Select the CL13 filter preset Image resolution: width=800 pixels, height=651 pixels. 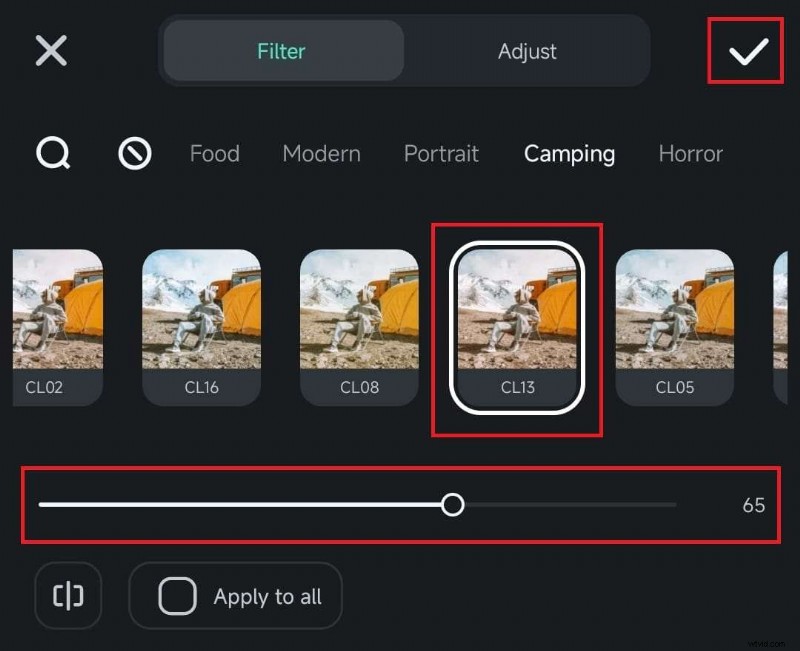point(517,318)
